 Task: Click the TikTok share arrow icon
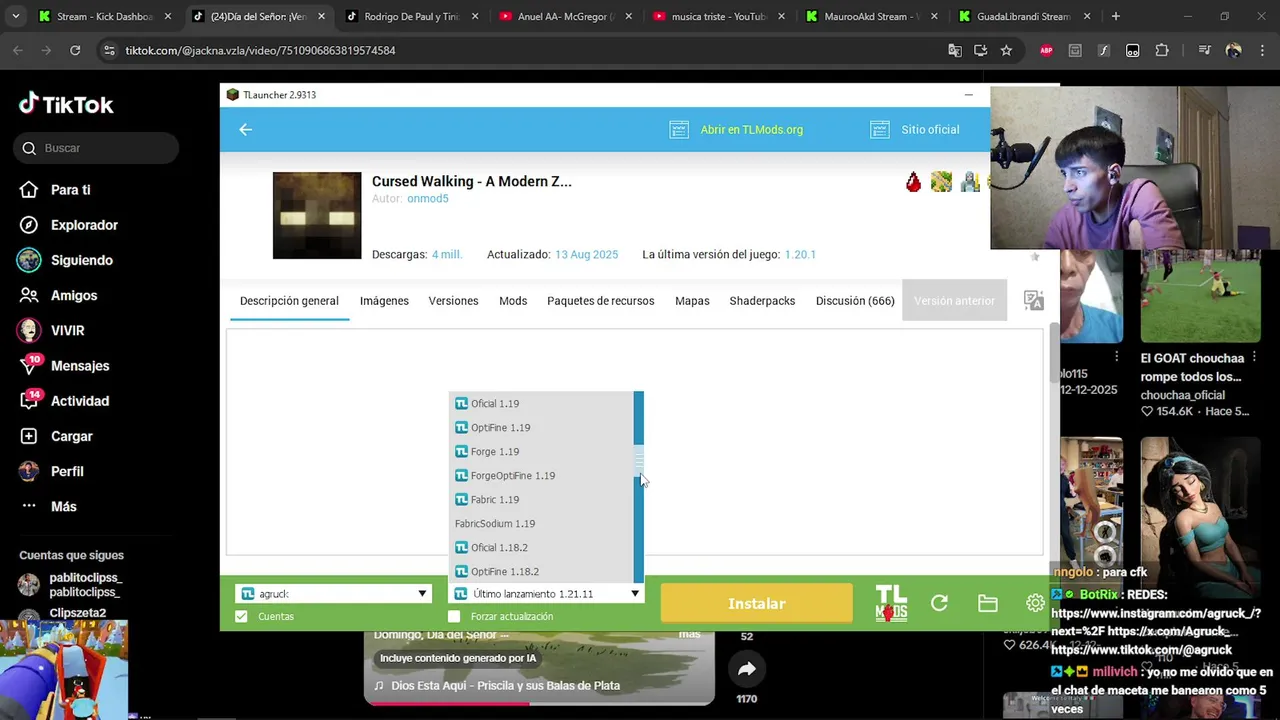pyautogui.click(x=746, y=670)
